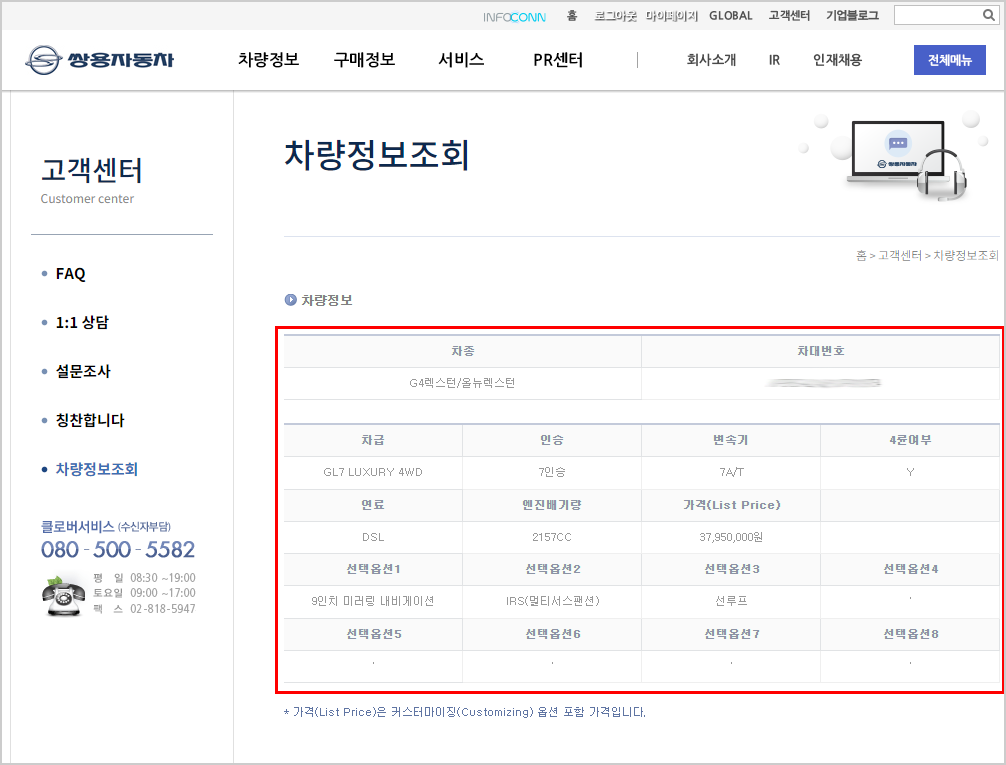Click the telephone icon near service hours
The height and width of the screenshot is (765, 1006).
pyautogui.click(x=62, y=598)
